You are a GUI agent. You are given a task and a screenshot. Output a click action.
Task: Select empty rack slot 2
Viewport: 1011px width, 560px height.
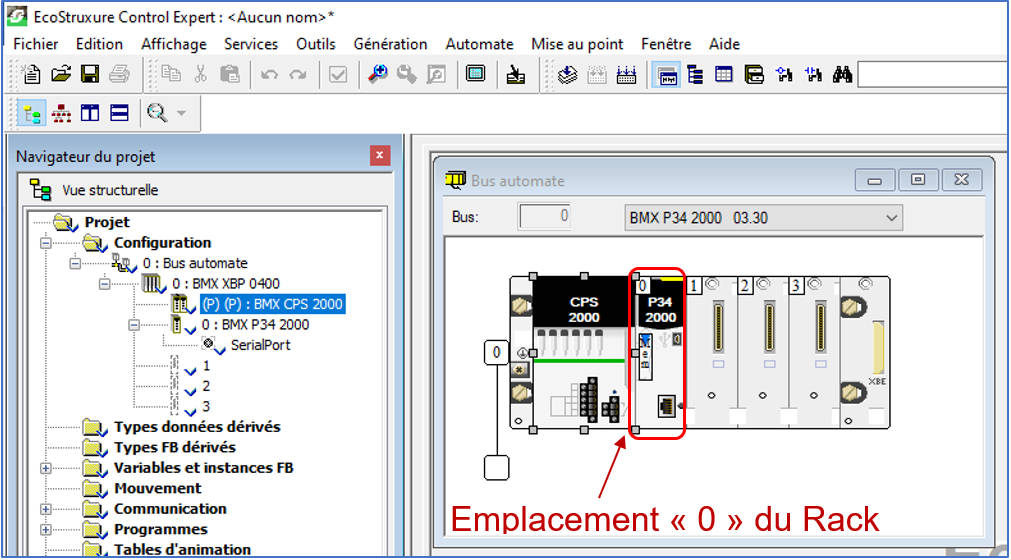(763, 352)
